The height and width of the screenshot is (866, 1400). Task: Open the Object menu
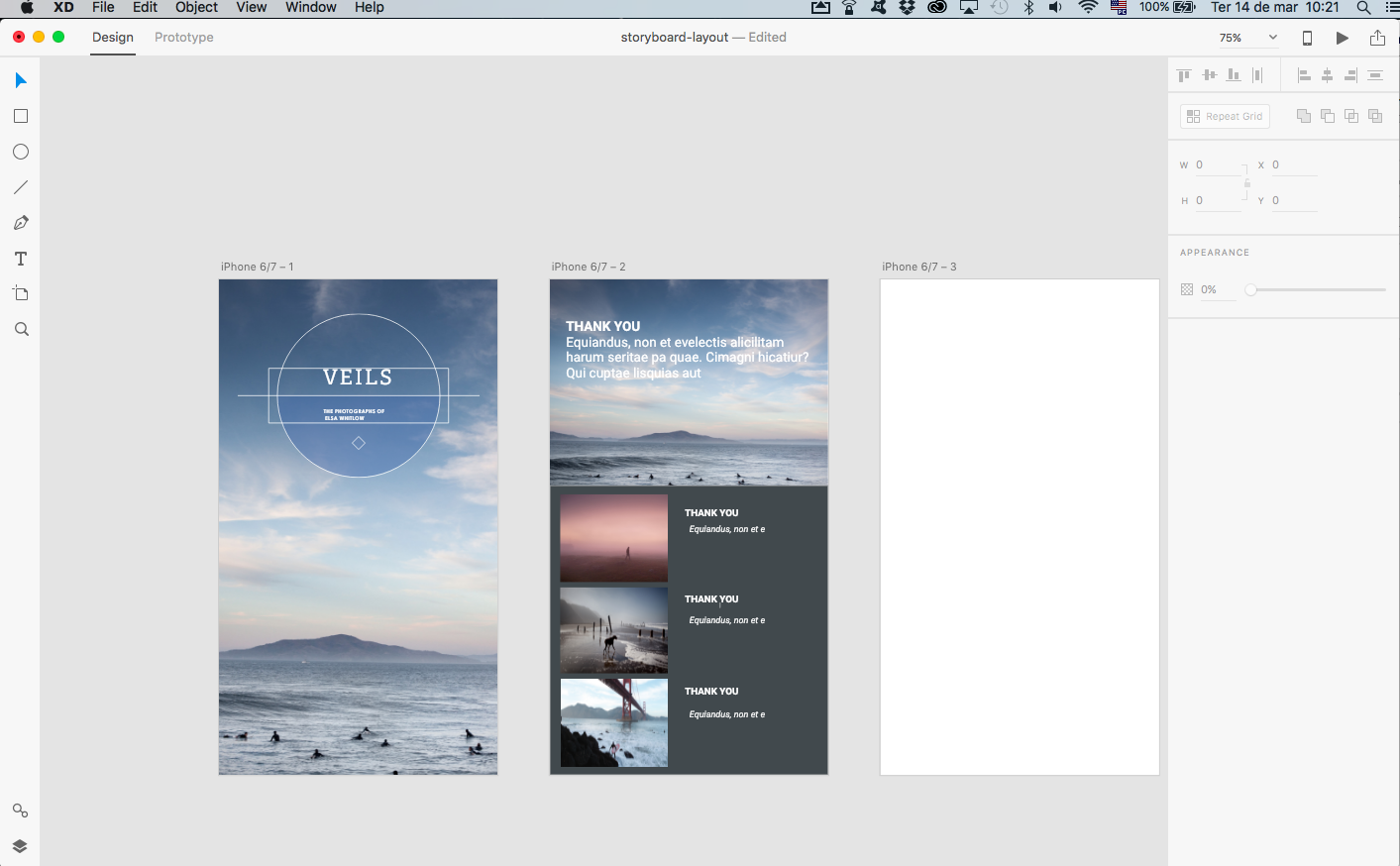[196, 8]
